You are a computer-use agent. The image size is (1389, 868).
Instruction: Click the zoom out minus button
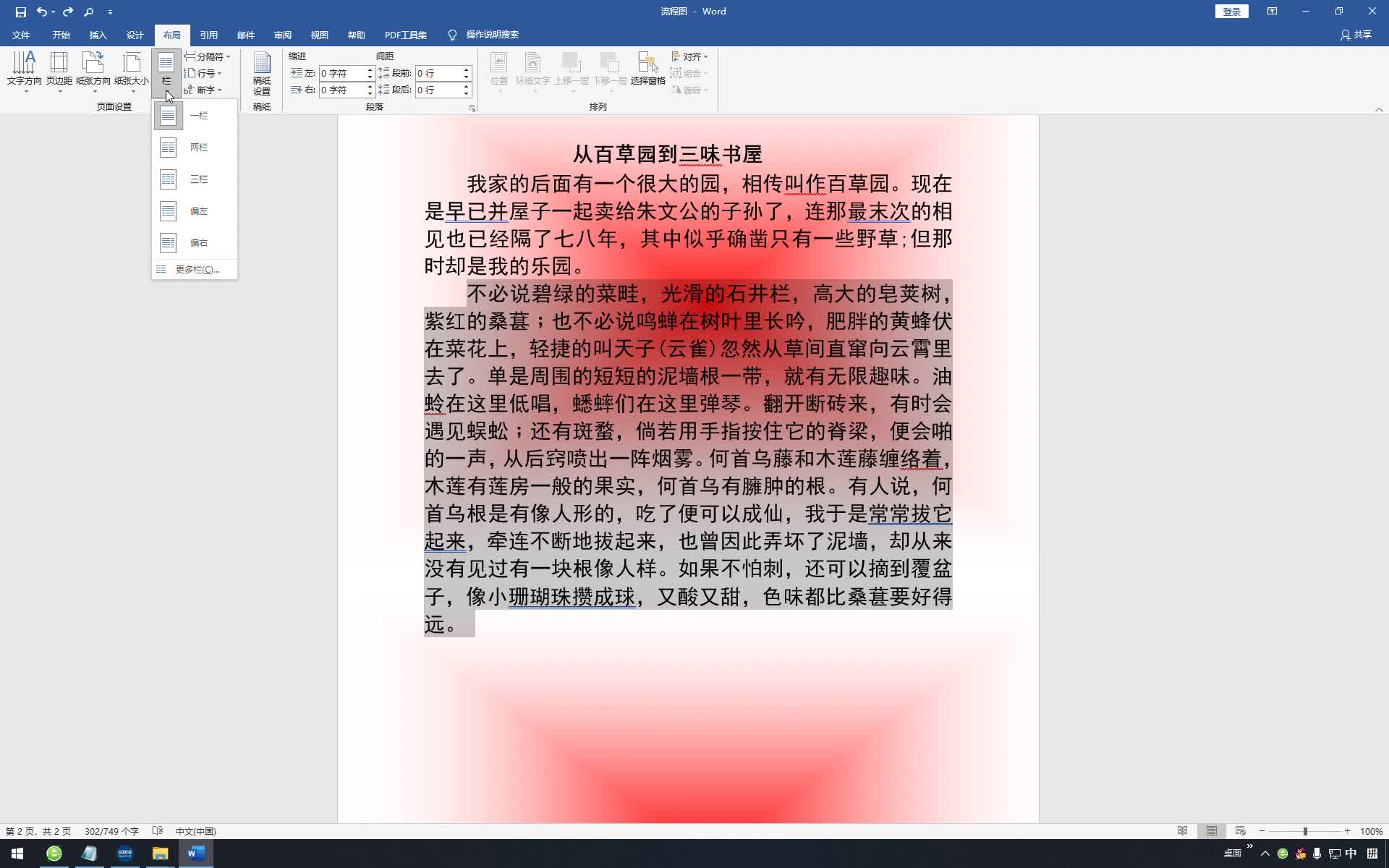coord(1262,831)
